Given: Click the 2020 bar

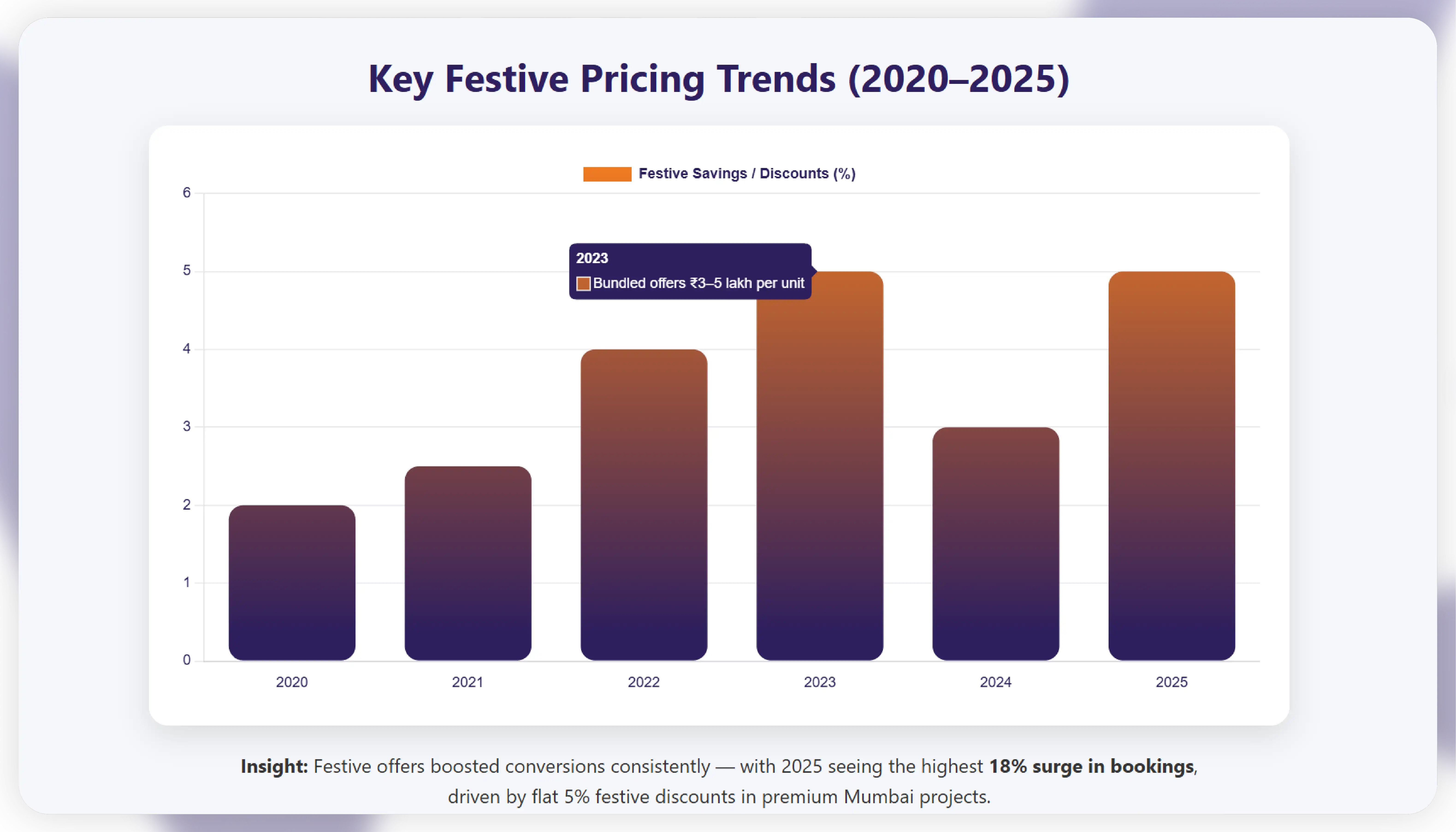Looking at the screenshot, I should [x=292, y=583].
